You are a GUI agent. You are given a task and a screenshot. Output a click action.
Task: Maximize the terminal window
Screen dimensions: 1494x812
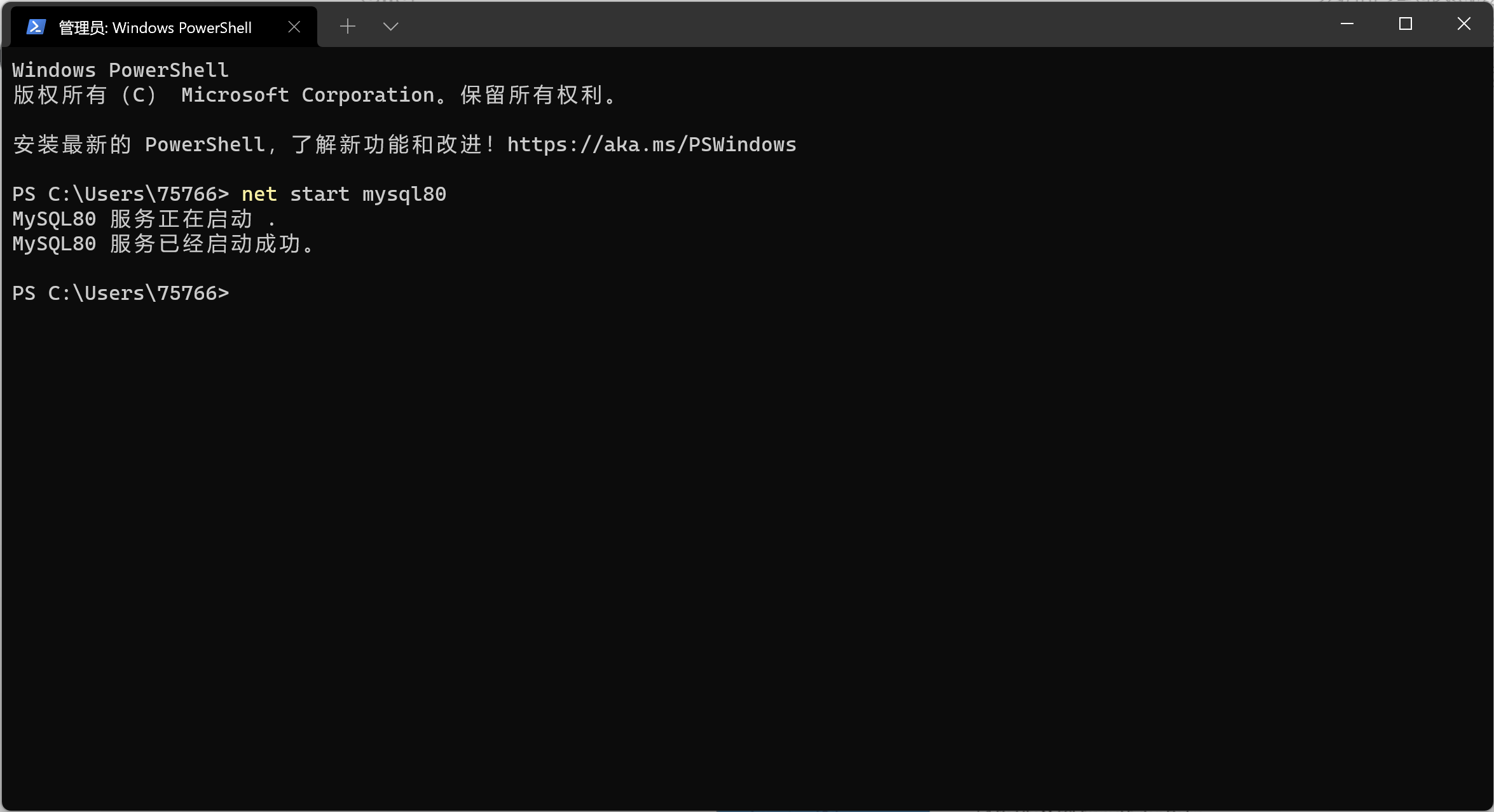tap(1405, 24)
